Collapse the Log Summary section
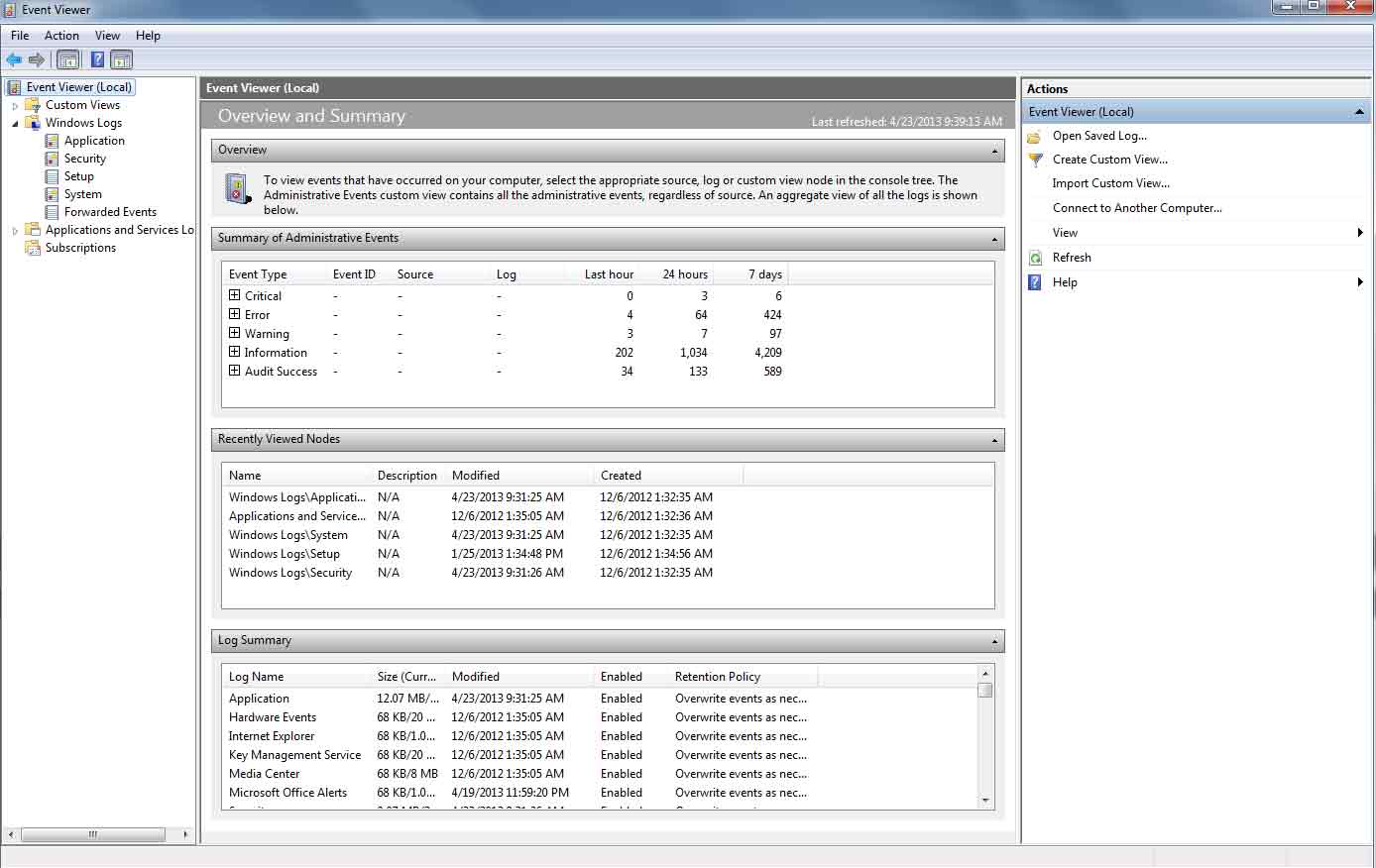 coord(994,641)
